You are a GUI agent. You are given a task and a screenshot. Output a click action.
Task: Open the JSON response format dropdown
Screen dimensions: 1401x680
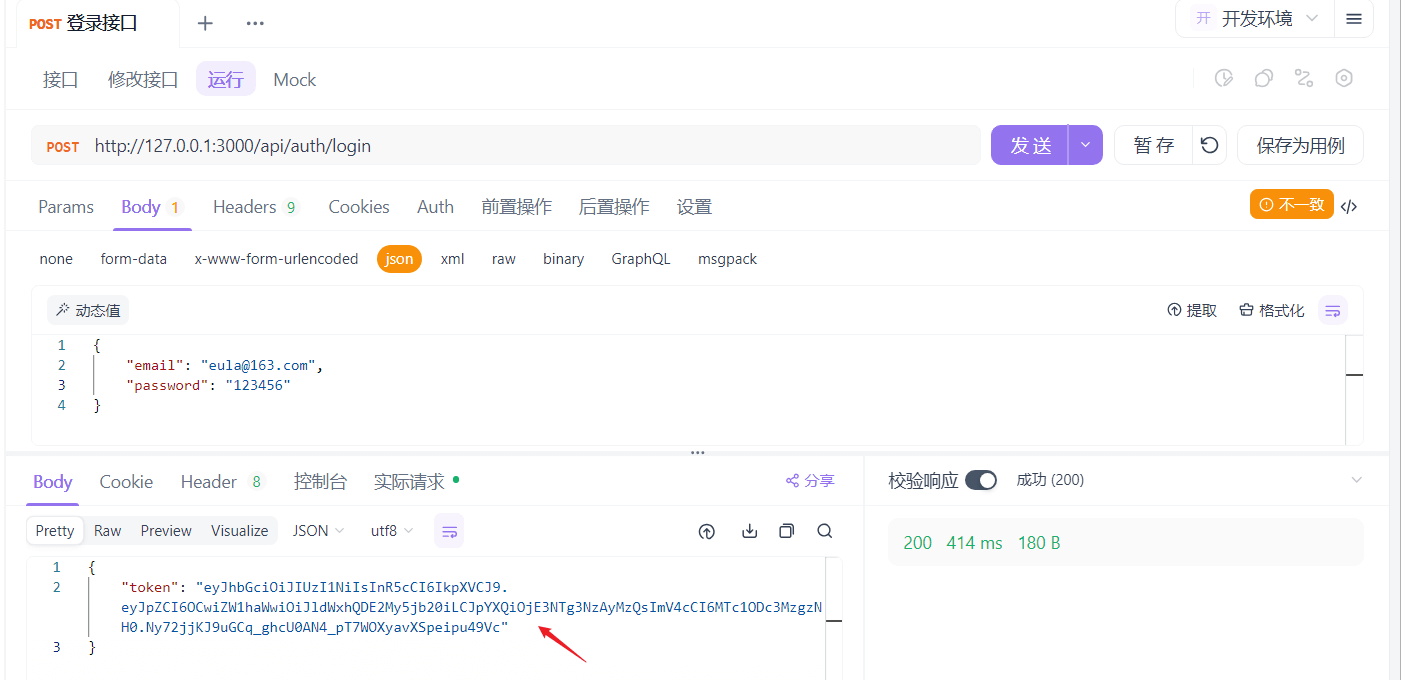pos(318,531)
